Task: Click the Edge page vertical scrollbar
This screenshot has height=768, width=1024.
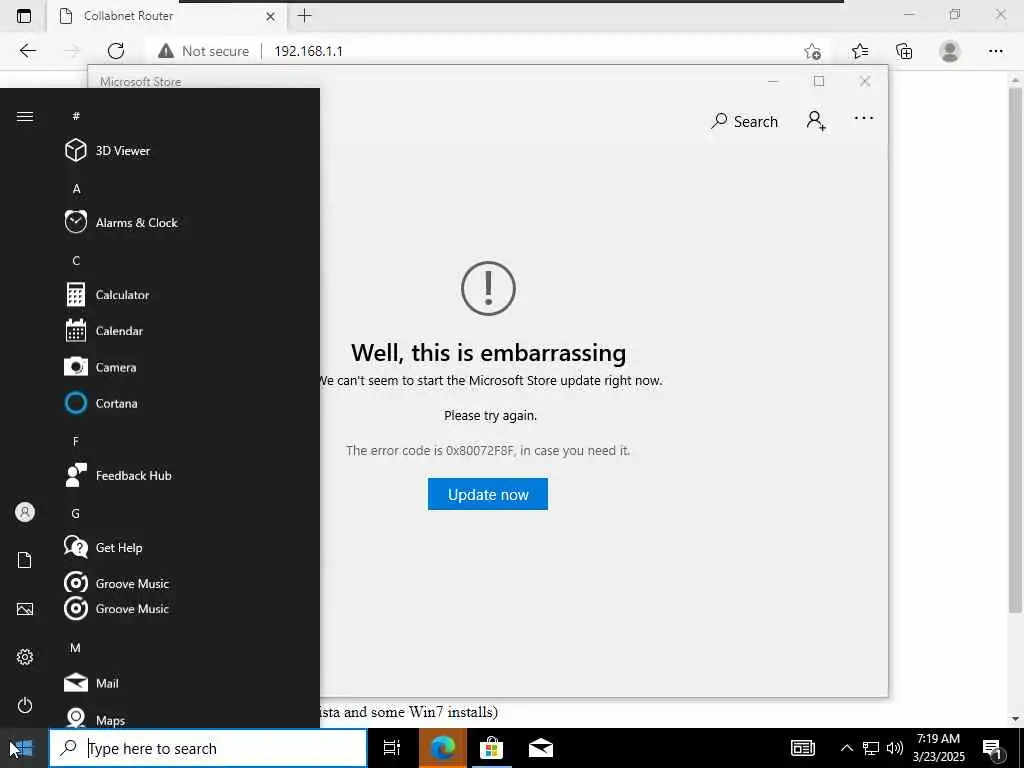Action: (1015, 351)
